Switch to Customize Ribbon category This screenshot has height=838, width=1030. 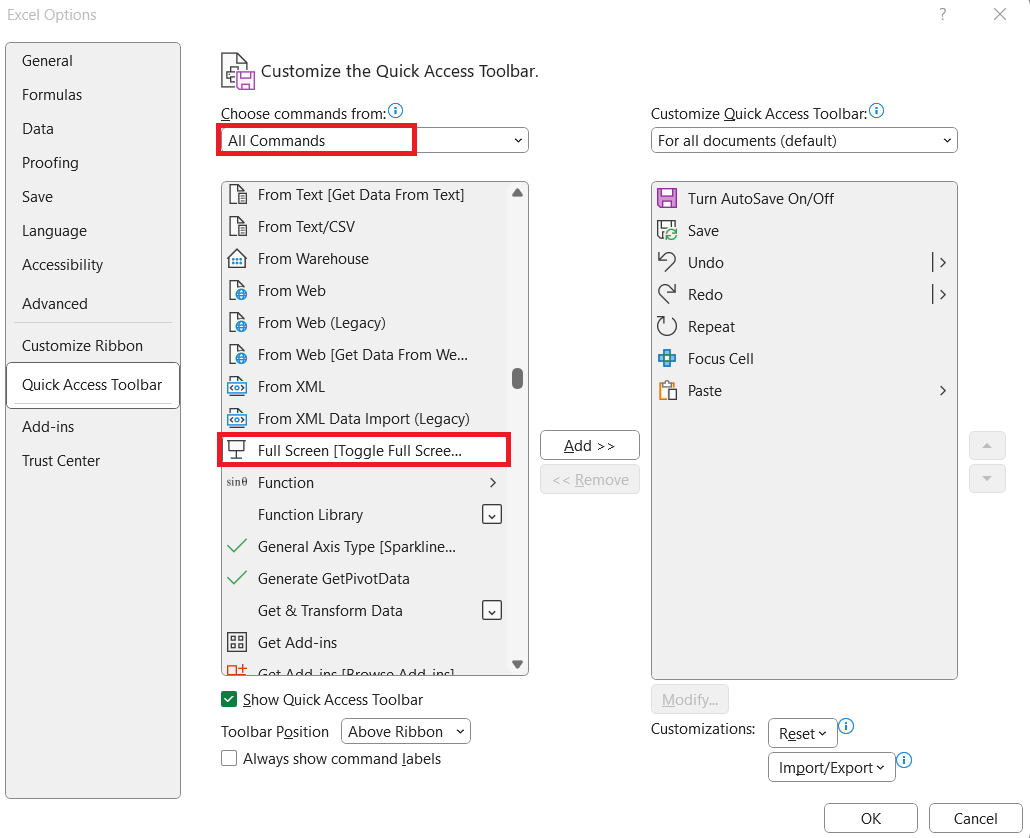tap(82, 345)
